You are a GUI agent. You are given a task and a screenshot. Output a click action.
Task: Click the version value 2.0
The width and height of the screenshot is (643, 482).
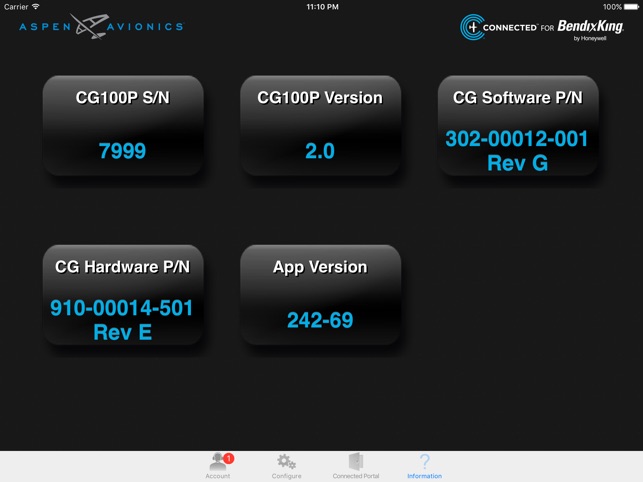click(320, 151)
